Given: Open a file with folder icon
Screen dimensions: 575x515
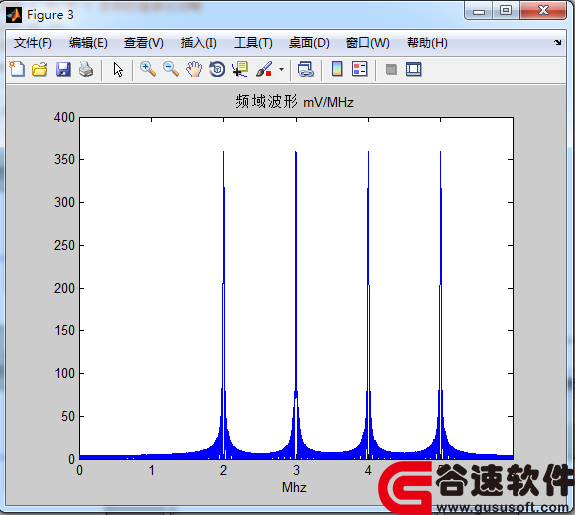Looking at the screenshot, I should (40, 69).
